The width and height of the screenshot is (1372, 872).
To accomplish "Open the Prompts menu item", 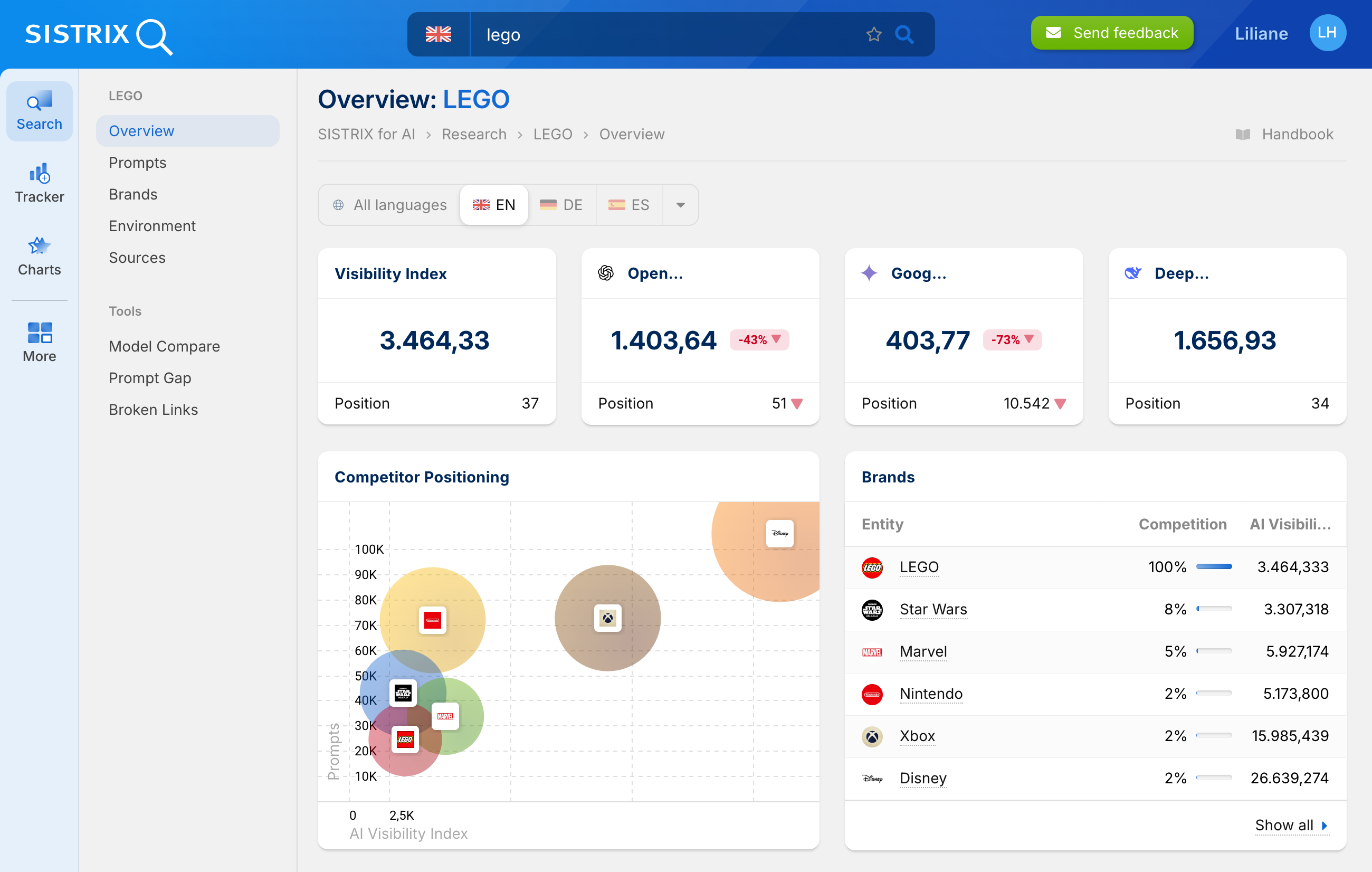I will (x=137, y=163).
